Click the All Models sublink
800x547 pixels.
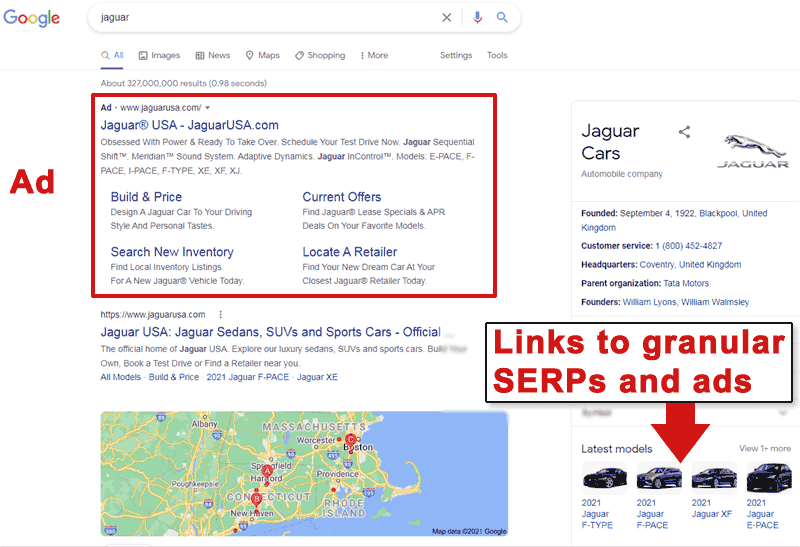click(120, 377)
